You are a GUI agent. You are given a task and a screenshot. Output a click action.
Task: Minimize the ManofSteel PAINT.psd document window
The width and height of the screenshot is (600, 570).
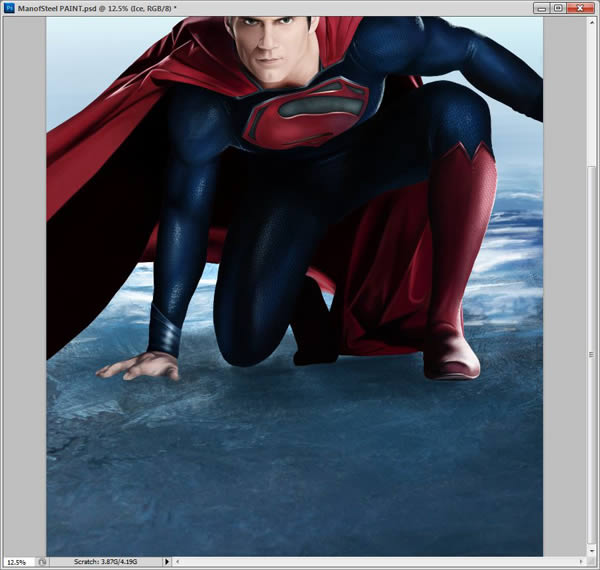tap(541, 8)
